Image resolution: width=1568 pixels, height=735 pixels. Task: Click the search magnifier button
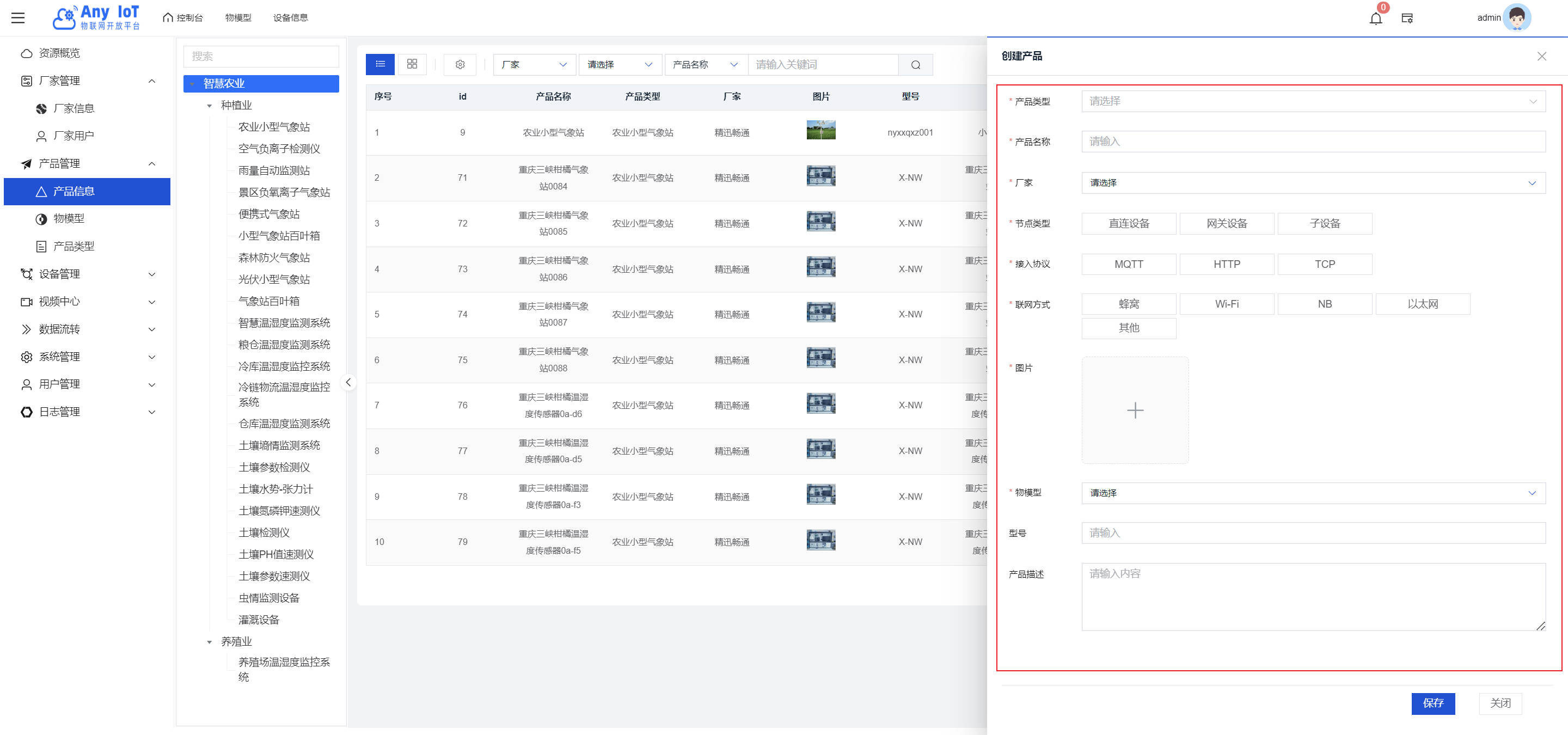click(915, 64)
